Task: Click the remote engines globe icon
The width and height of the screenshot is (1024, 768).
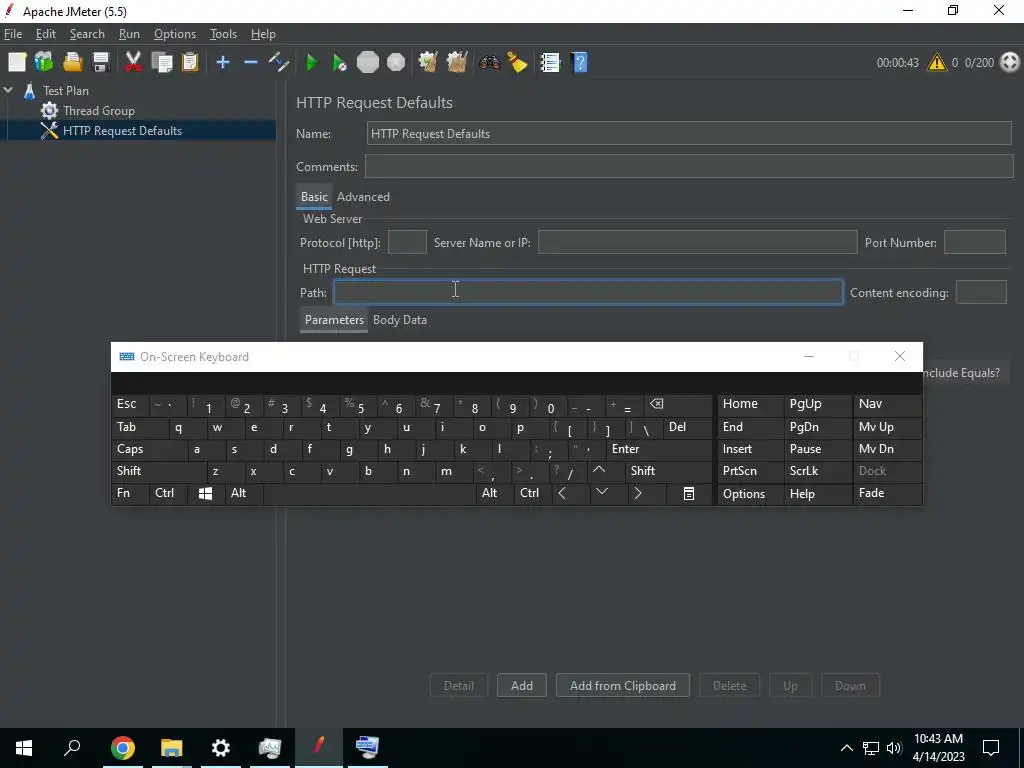Action: coord(1010,63)
